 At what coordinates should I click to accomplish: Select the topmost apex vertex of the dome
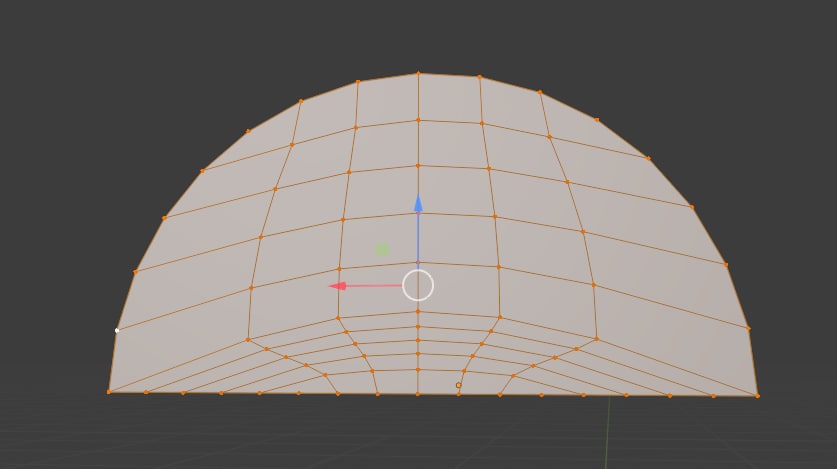coord(418,73)
